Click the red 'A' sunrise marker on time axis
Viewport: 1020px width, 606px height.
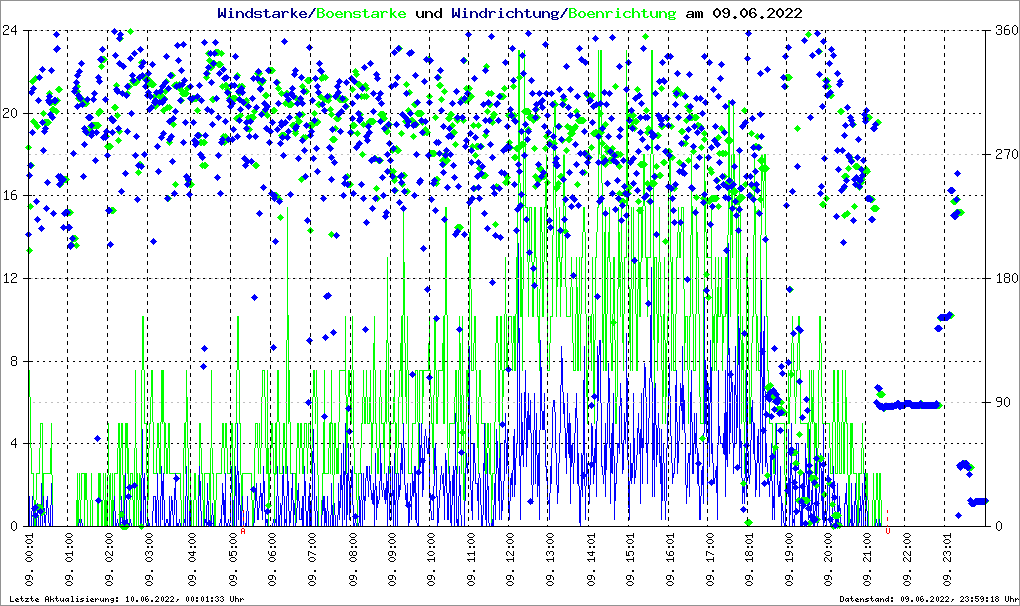coord(244,532)
